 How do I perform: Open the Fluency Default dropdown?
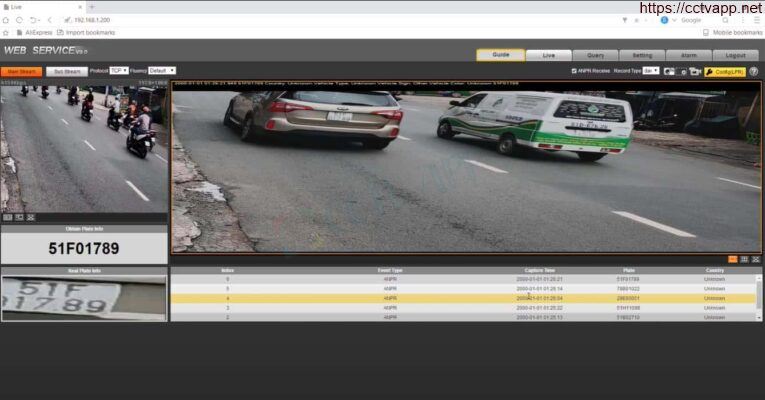tap(161, 71)
